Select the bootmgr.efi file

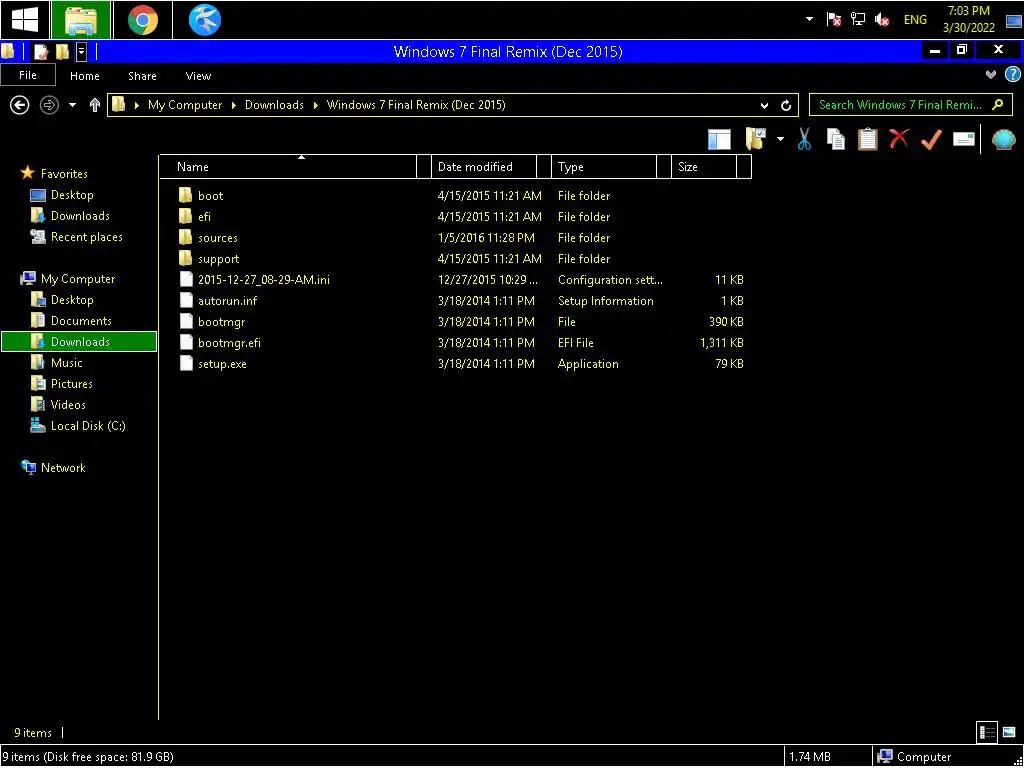(229, 342)
